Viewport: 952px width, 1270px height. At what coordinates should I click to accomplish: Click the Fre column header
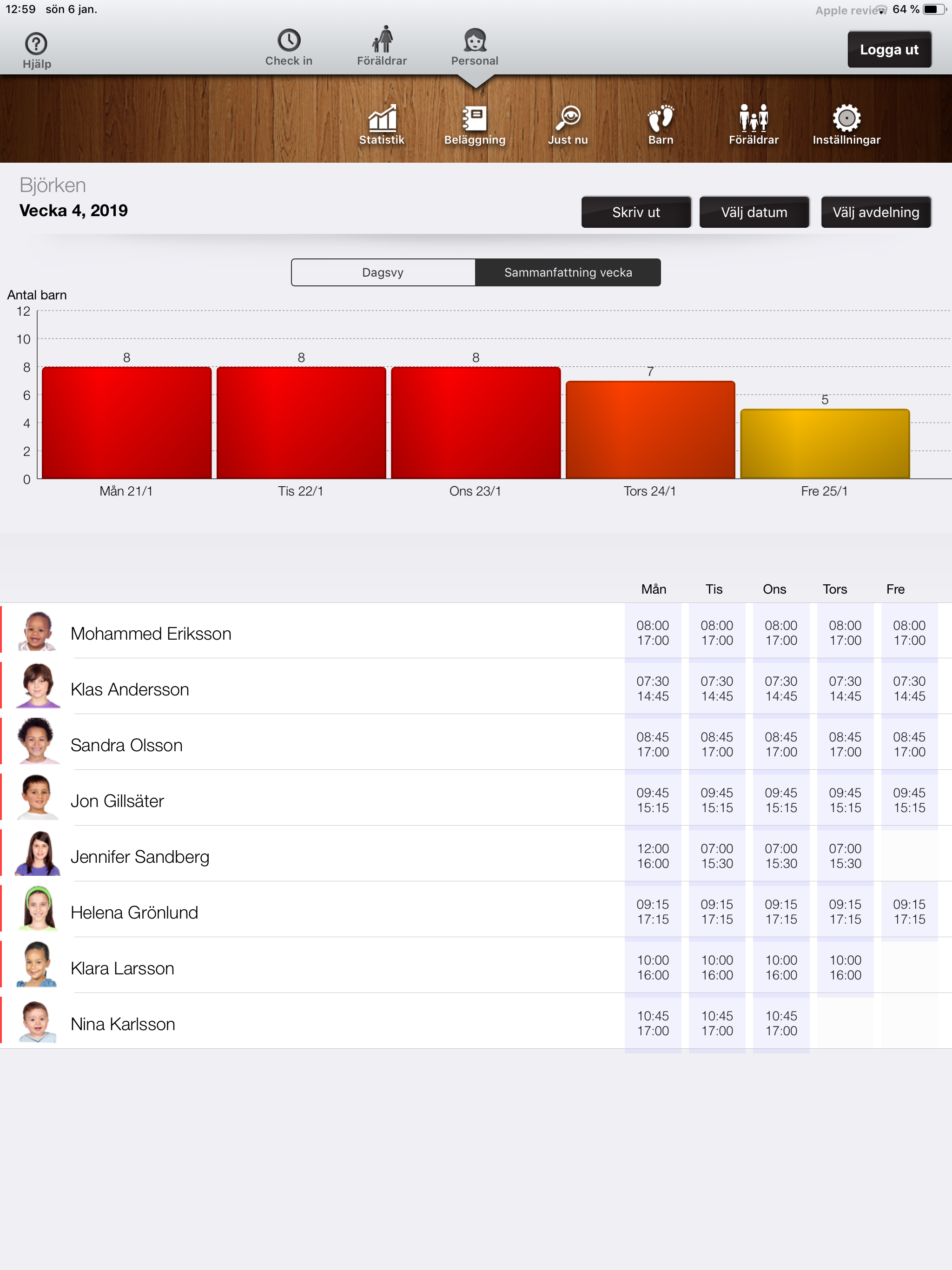pyautogui.click(x=895, y=589)
